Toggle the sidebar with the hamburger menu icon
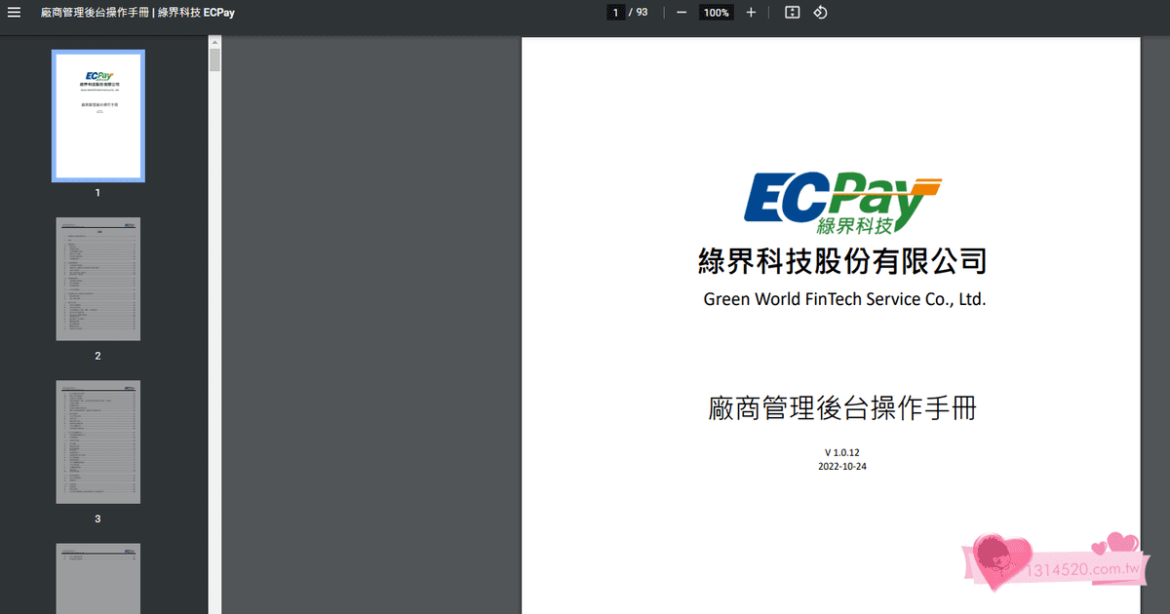The height and width of the screenshot is (614, 1170). (x=14, y=13)
